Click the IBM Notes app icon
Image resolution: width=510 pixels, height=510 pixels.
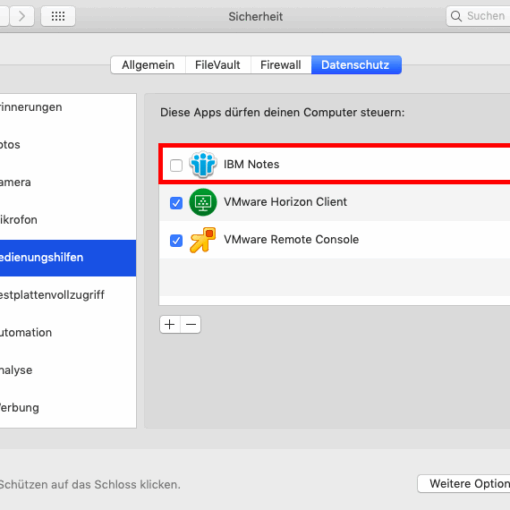coord(203,164)
